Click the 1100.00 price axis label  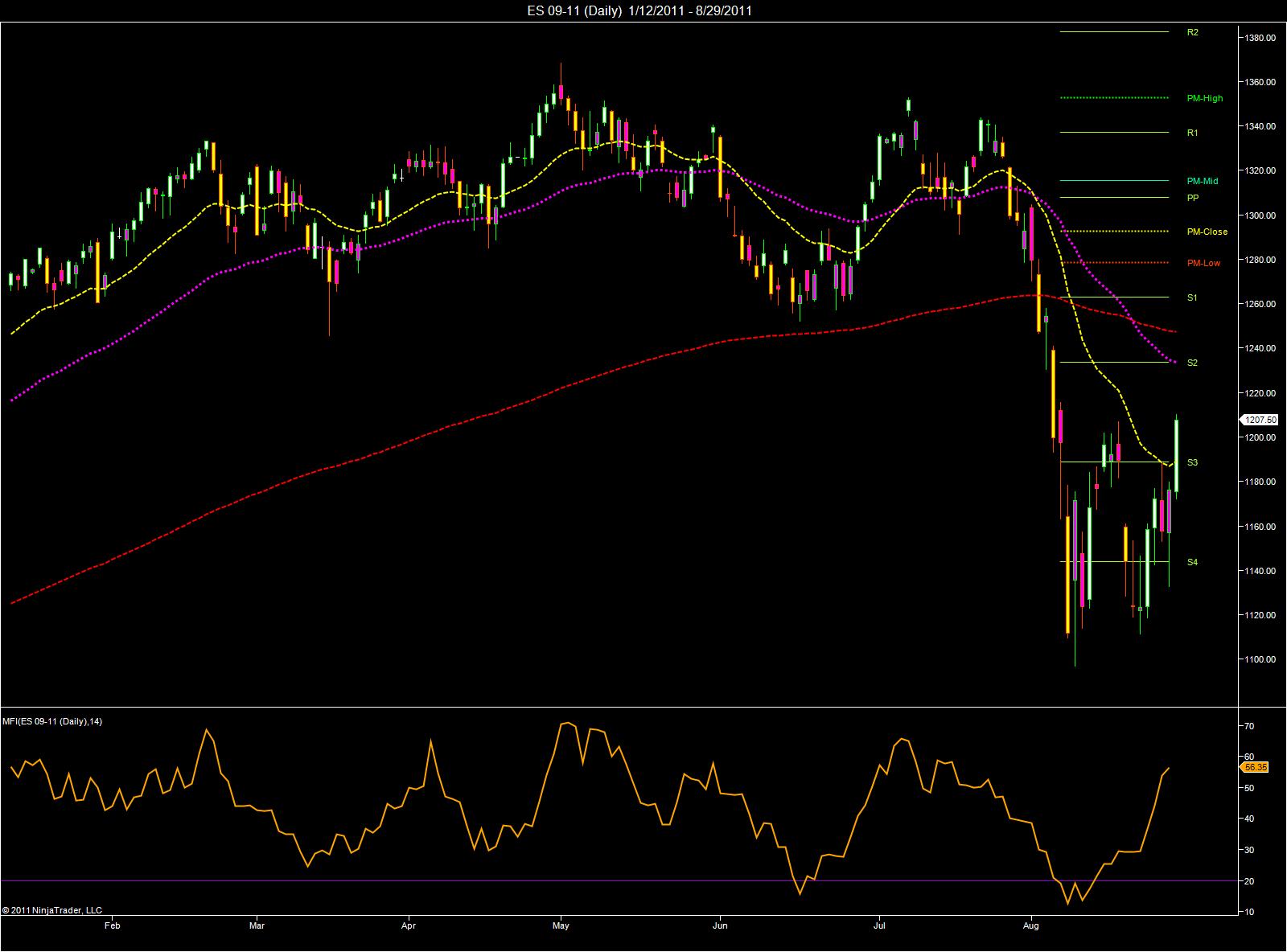(1261, 659)
